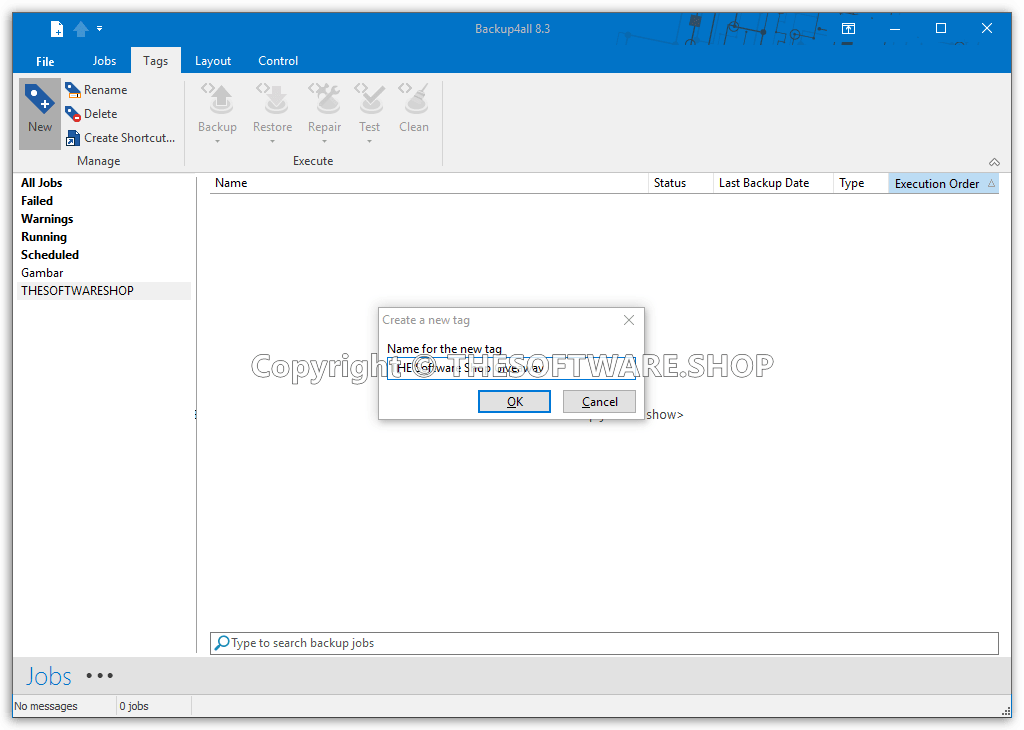Select All Jobs in the tag list

[42, 183]
